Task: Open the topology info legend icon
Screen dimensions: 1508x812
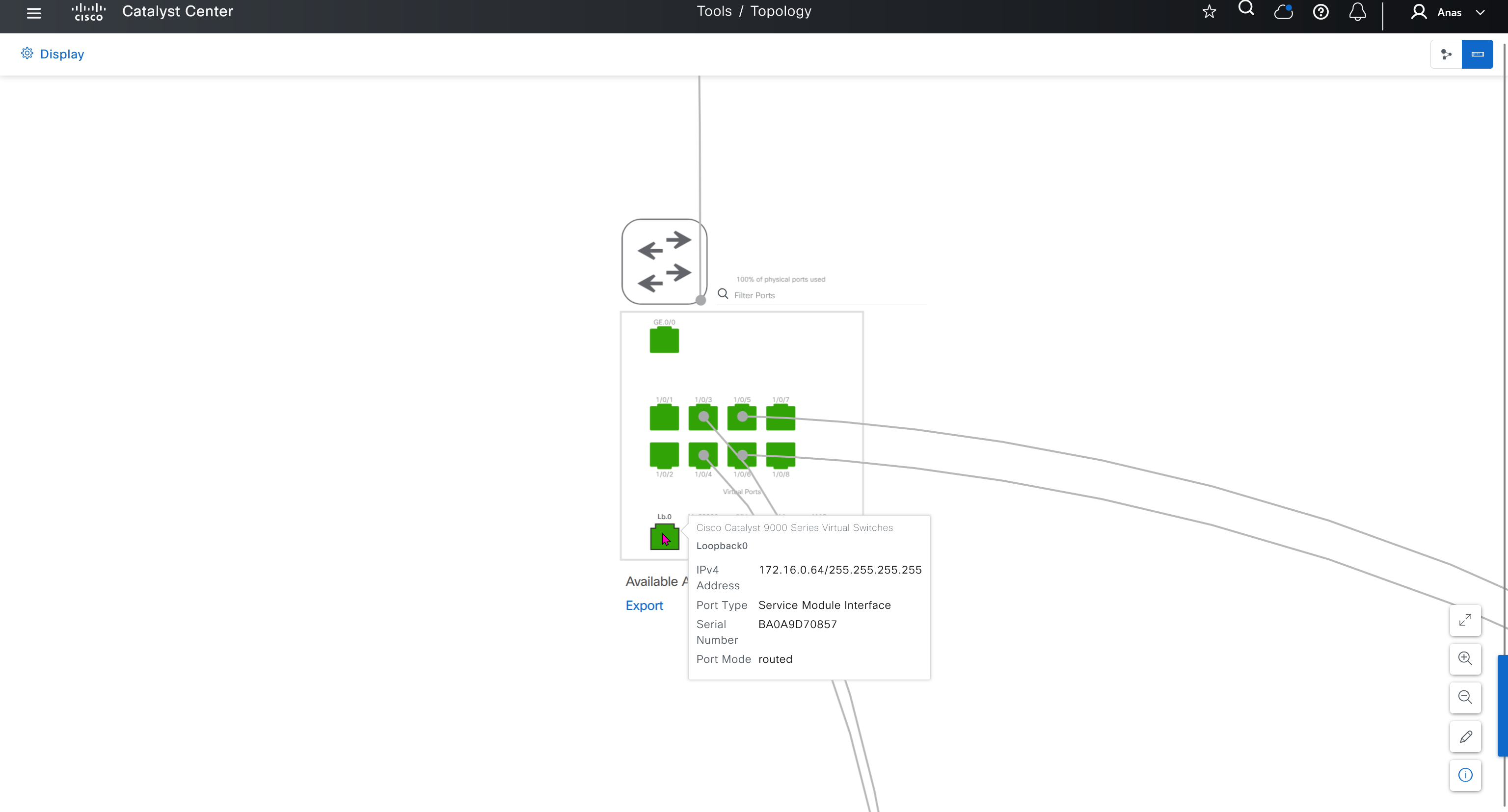Action: pyautogui.click(x=1465, y=776)
